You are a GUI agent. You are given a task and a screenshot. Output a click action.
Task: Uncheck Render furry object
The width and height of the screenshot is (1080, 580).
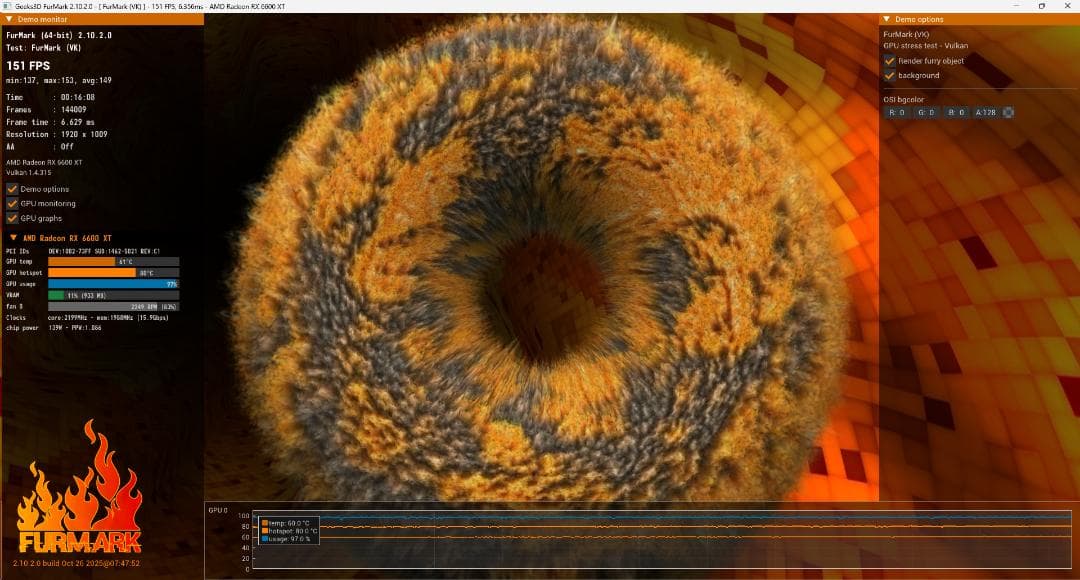coord(890,61)
